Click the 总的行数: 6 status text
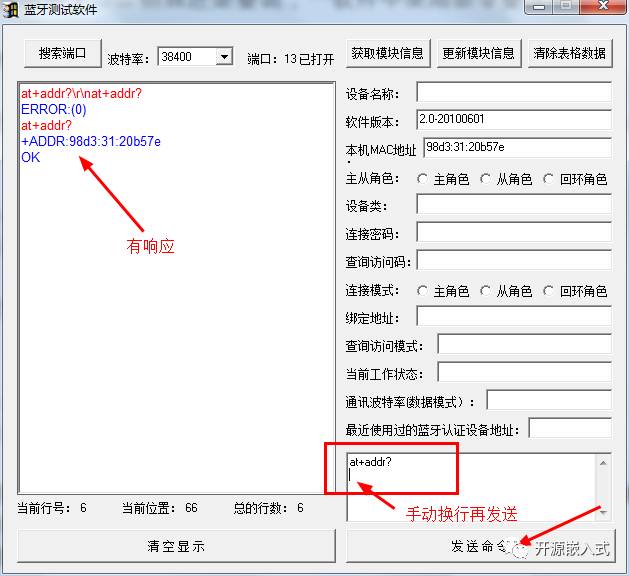 point(268,508)
